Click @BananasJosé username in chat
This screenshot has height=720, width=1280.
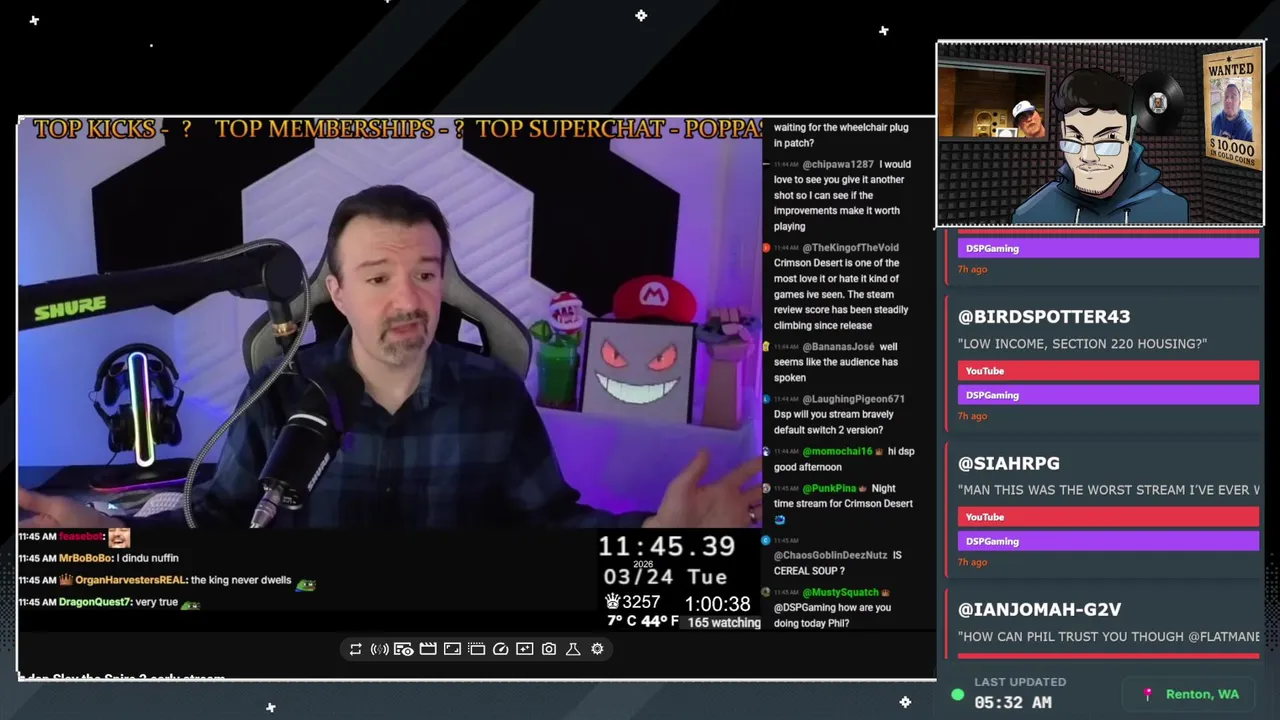point(838,346)
